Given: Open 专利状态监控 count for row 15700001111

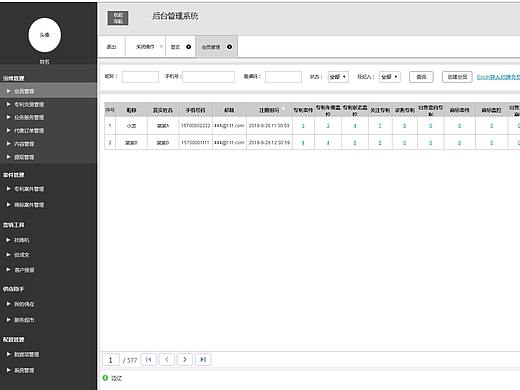Looking at the screenshot, I should (355, 143).
